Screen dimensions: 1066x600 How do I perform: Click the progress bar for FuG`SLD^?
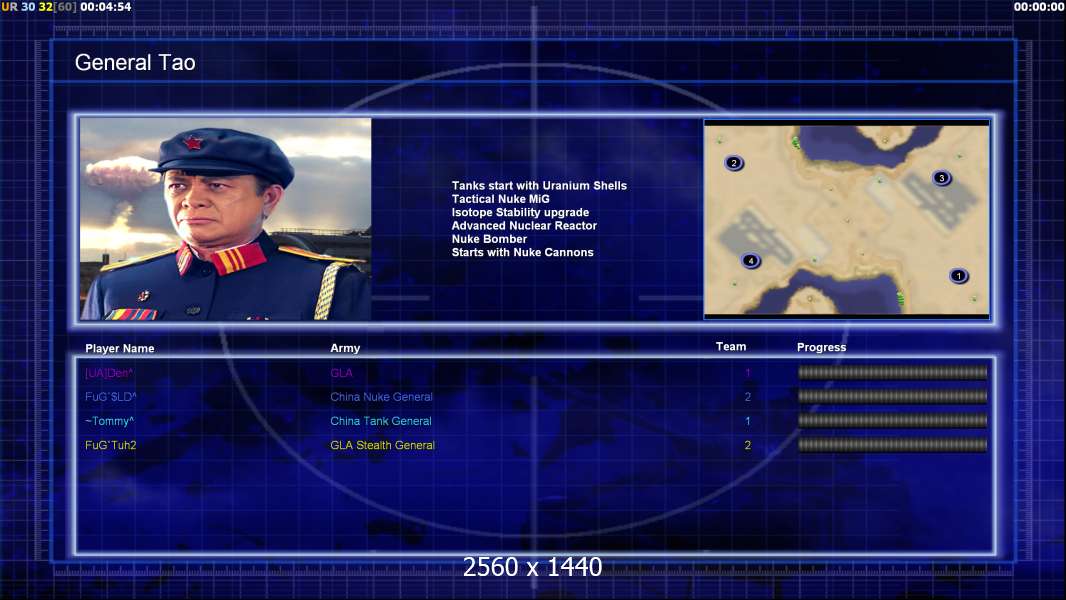(892, 396)
